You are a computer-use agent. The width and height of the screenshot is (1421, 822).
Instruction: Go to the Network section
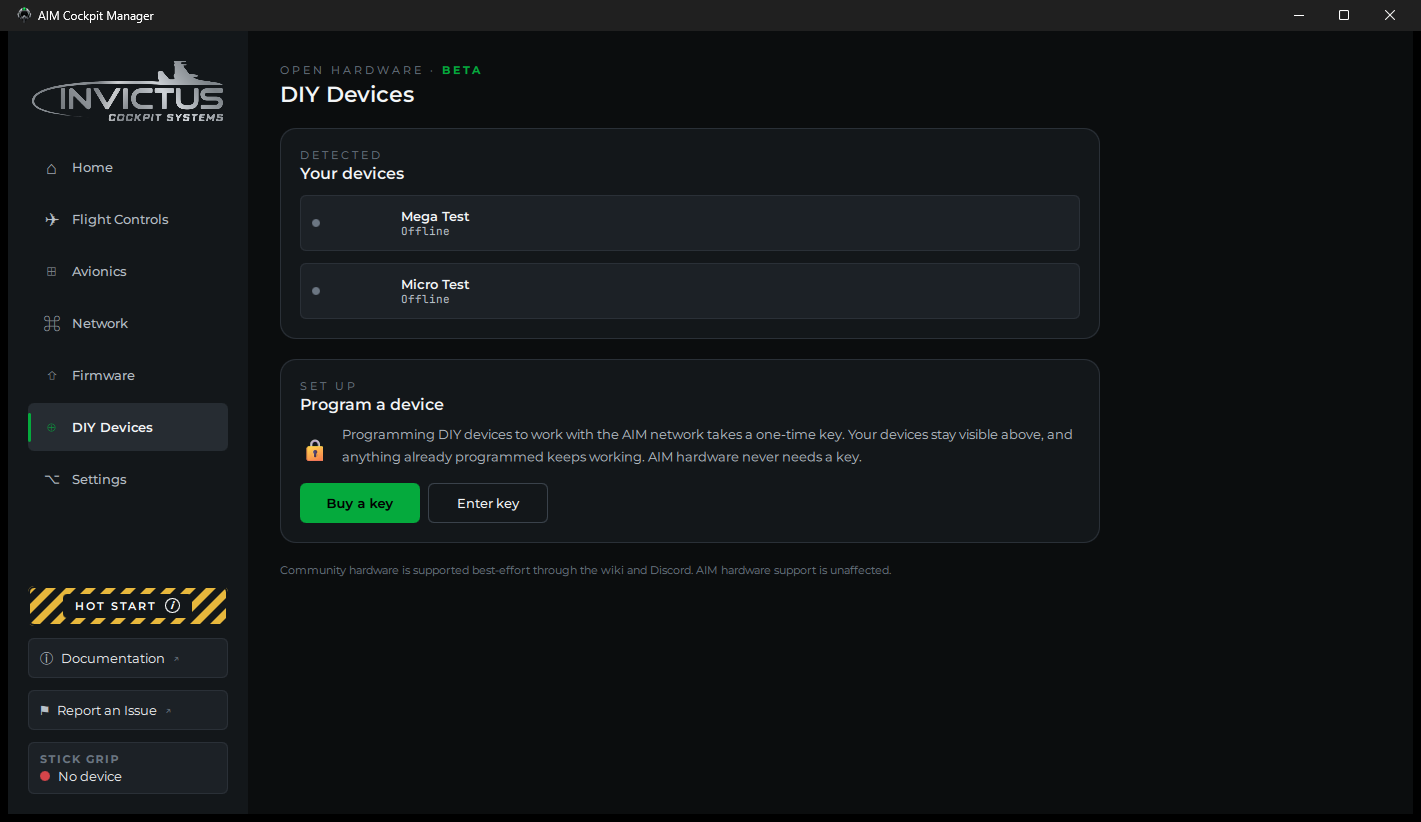(x=128, y=324)
